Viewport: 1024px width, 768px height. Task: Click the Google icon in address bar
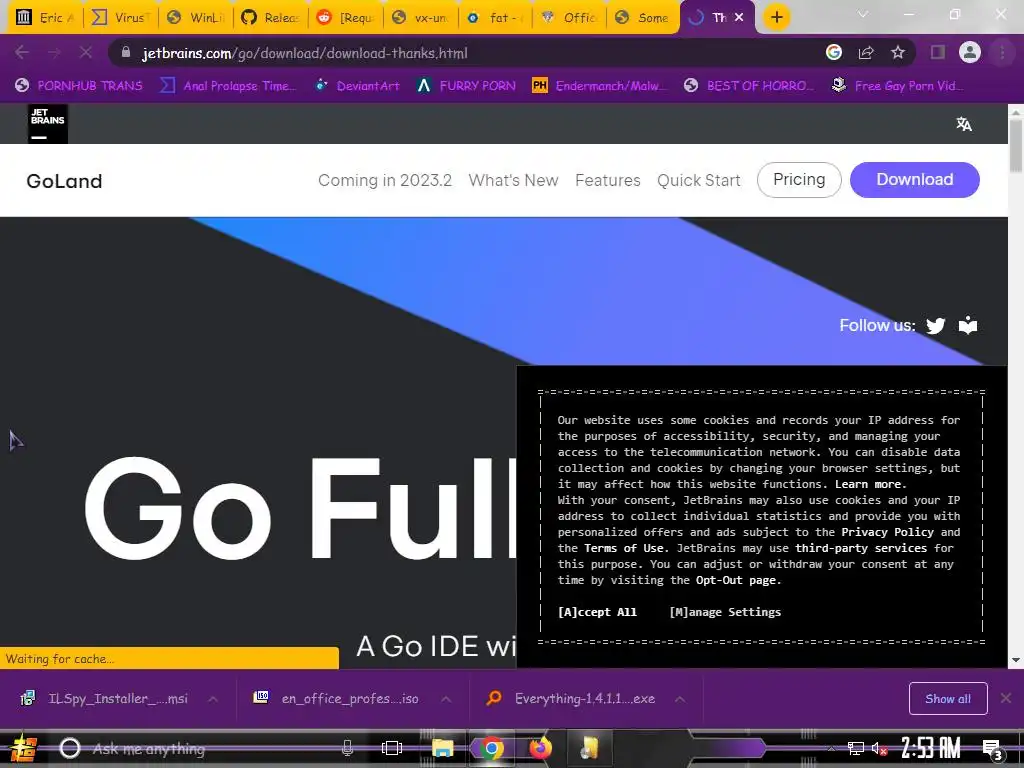click(x=834, y=53)
